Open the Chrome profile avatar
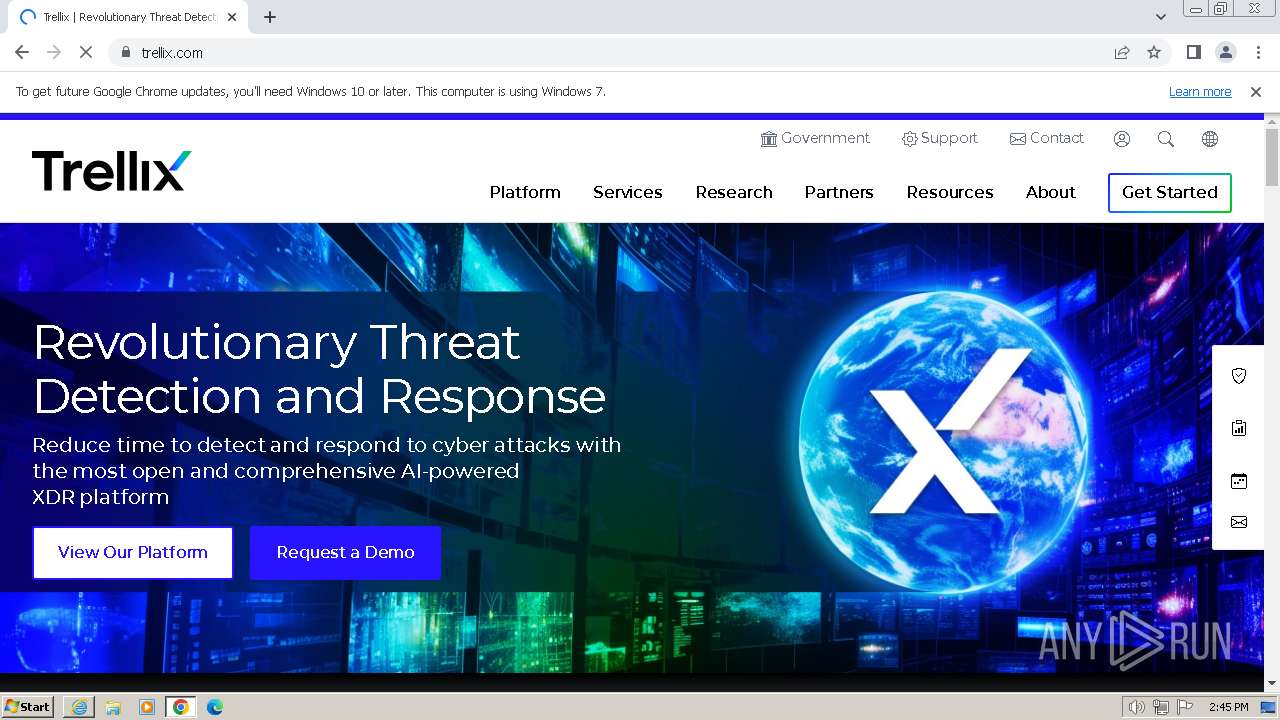This screenshot has width=1280, height=720. (1226, 53)
